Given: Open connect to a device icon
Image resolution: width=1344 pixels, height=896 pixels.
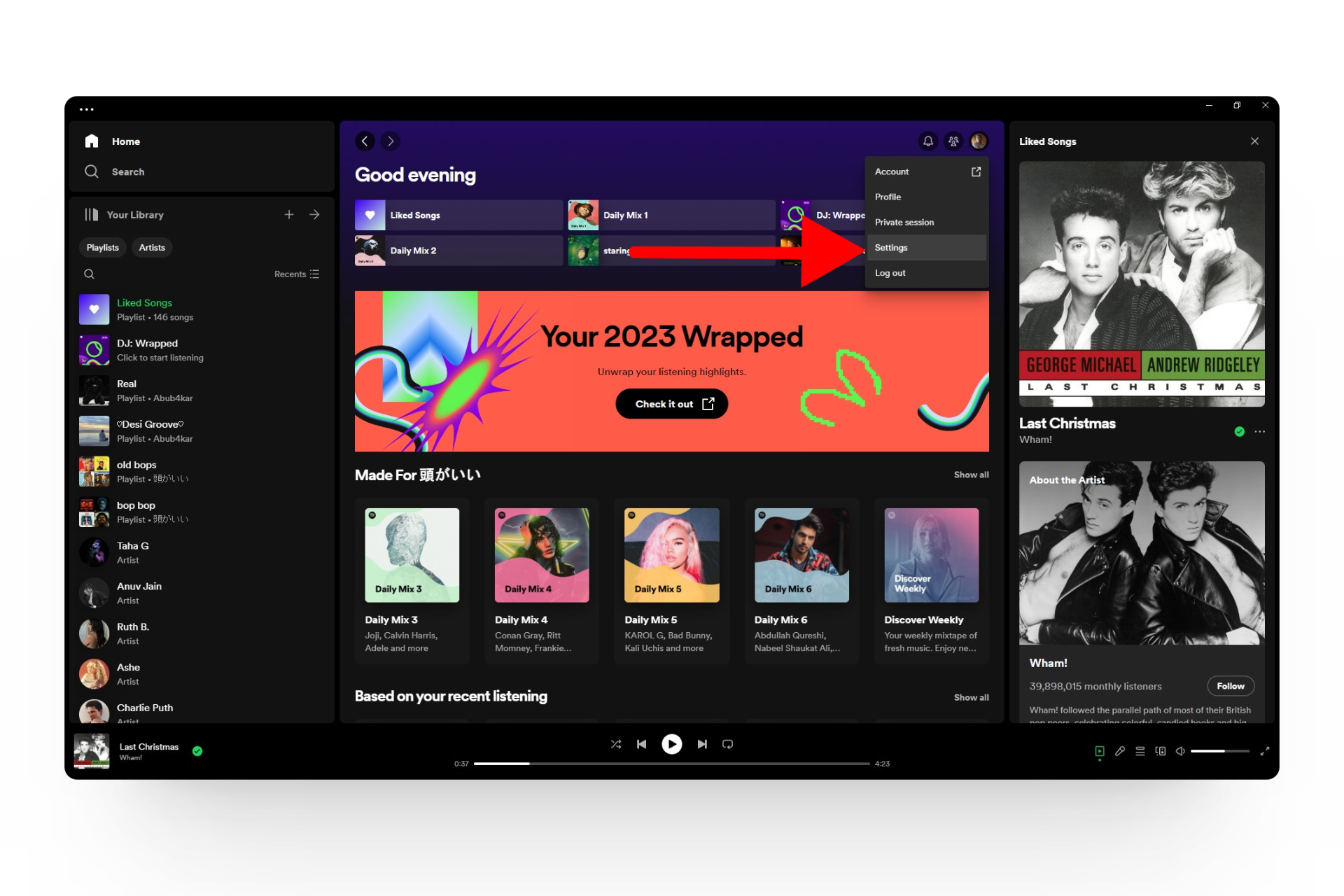Looking at the screenshot, I should pyautogui.click(x=1161, y=751).
